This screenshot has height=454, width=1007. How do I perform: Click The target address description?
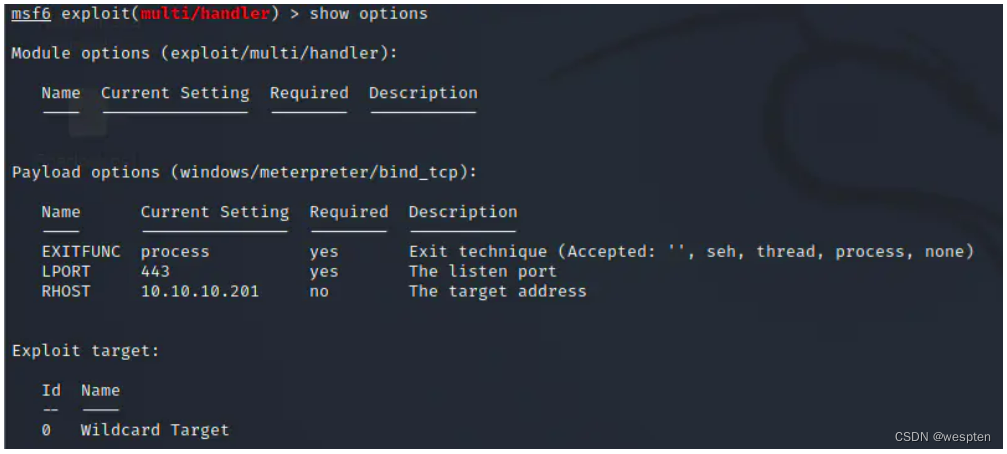[x=497, y=291]
